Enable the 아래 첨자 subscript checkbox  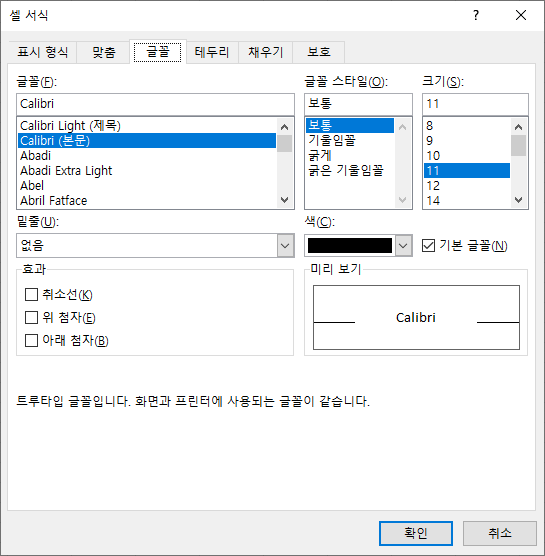click(x=31, y=340)
